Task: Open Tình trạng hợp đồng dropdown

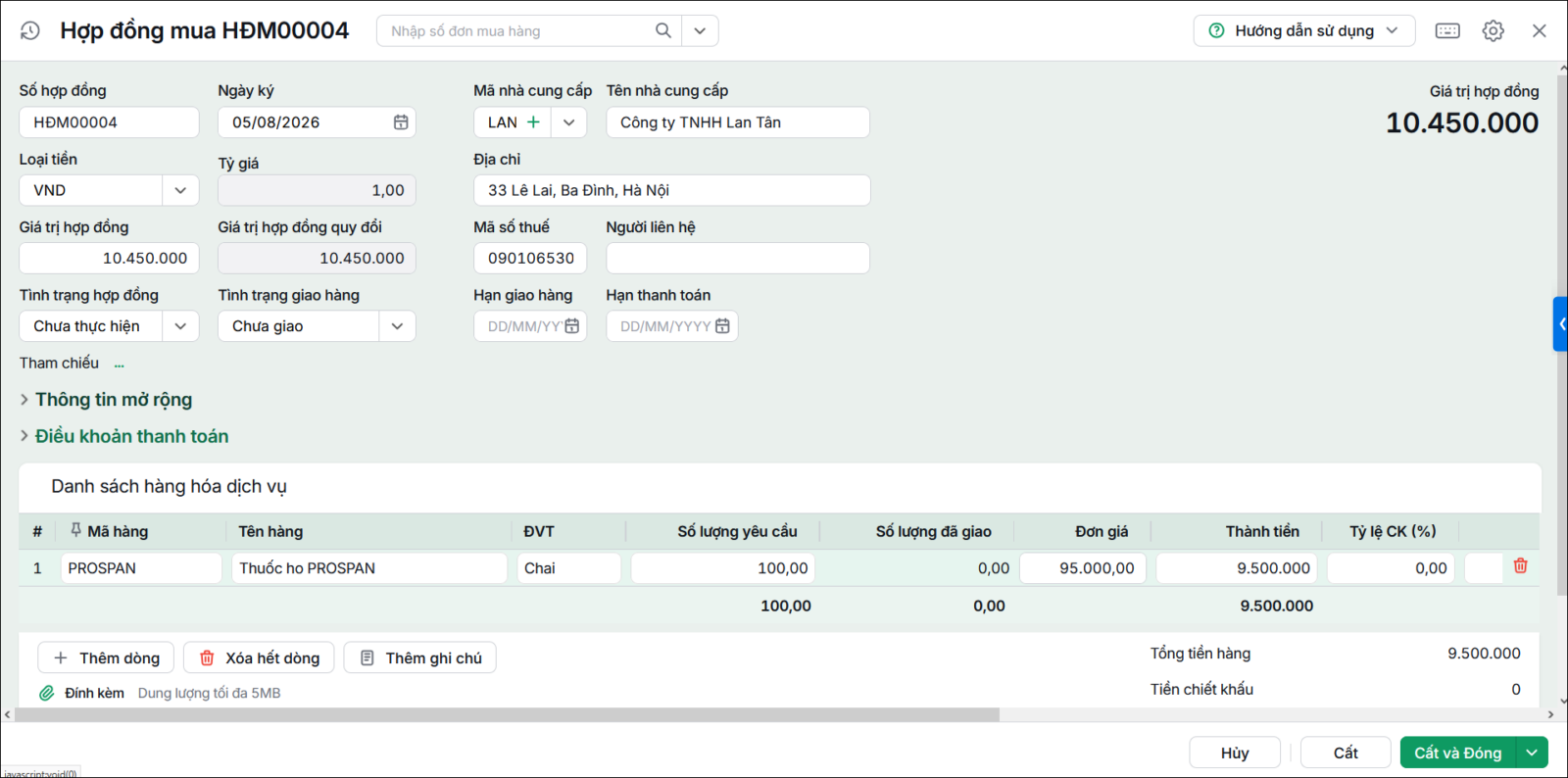Action: [180, 326]
